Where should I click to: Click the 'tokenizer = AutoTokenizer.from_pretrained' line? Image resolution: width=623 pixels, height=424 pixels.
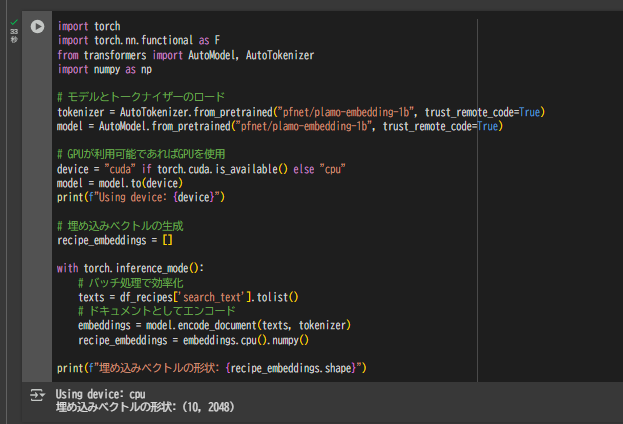tap(301, 112)
